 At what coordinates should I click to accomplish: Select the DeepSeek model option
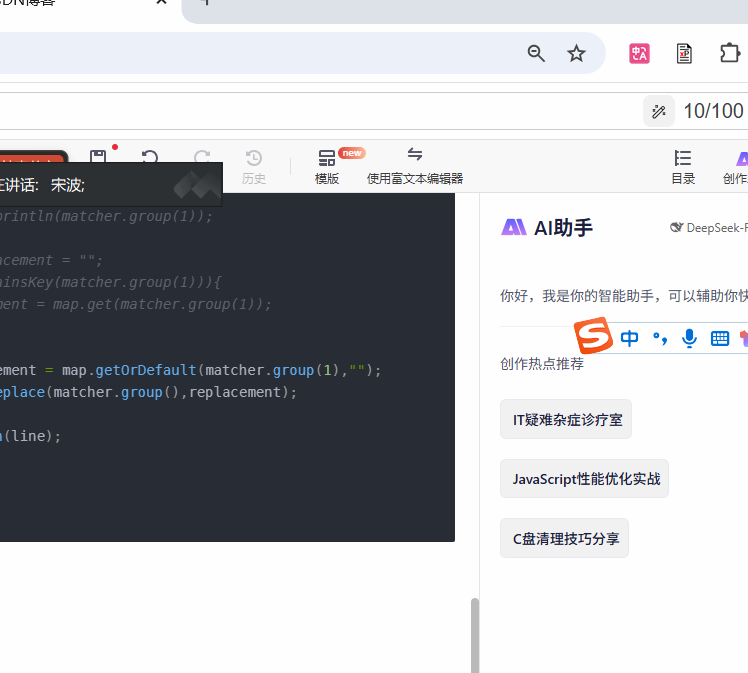[709, 228]
